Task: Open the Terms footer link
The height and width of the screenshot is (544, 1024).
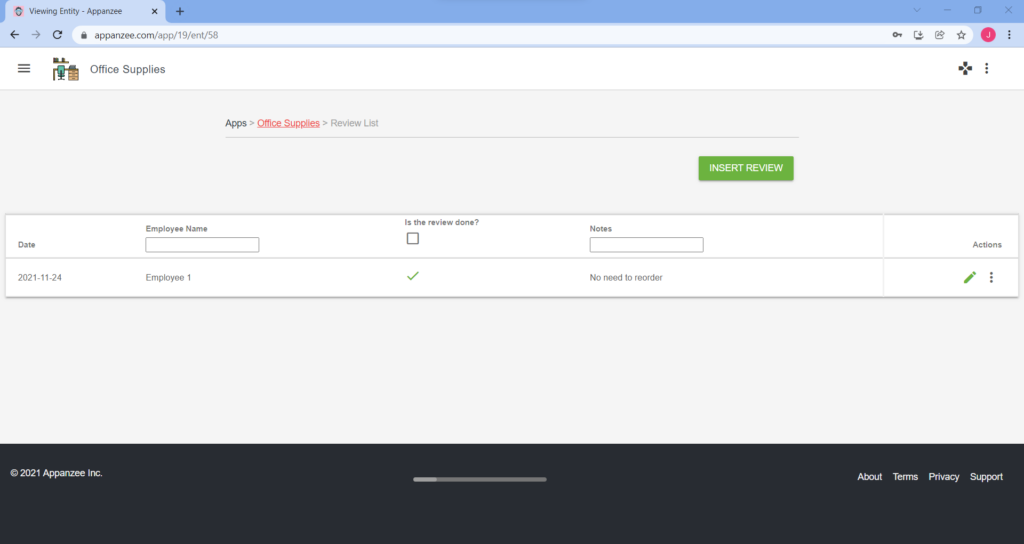Action: tap(905, 477)
